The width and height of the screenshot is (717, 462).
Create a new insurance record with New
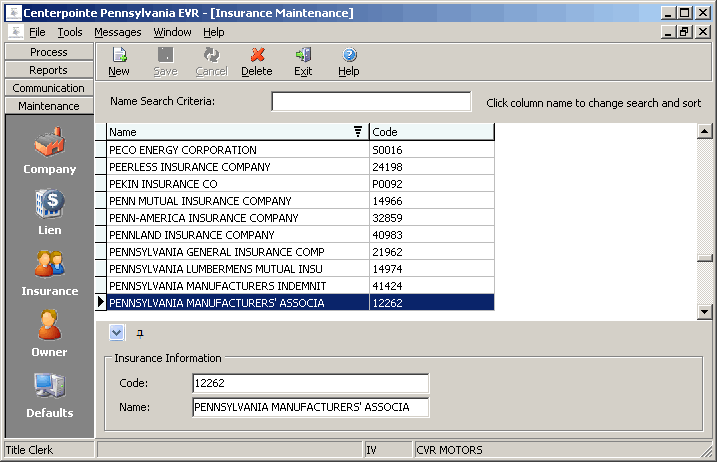tap(119, 62)
